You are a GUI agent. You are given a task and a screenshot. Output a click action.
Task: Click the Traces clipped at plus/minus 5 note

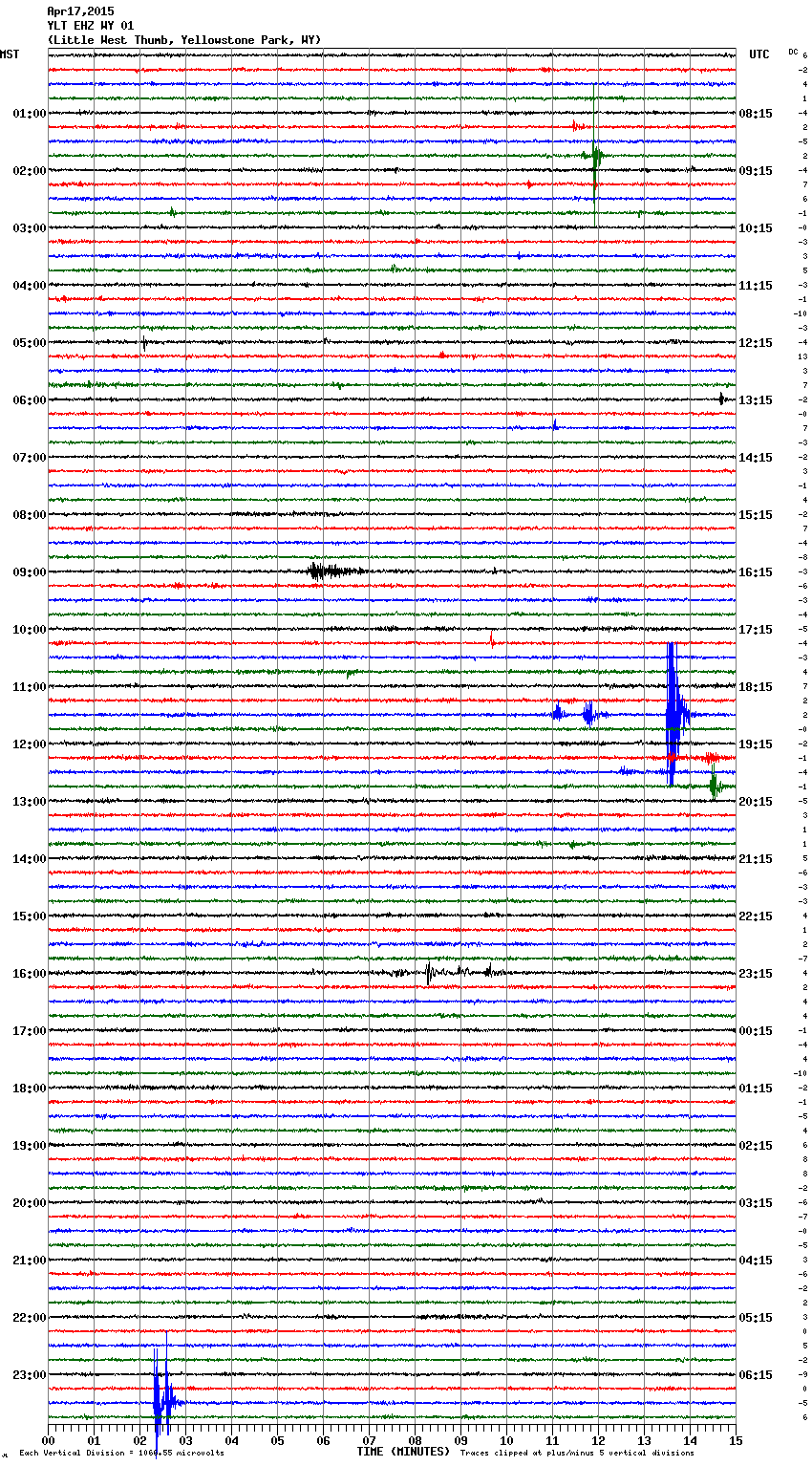(577, 1454)
